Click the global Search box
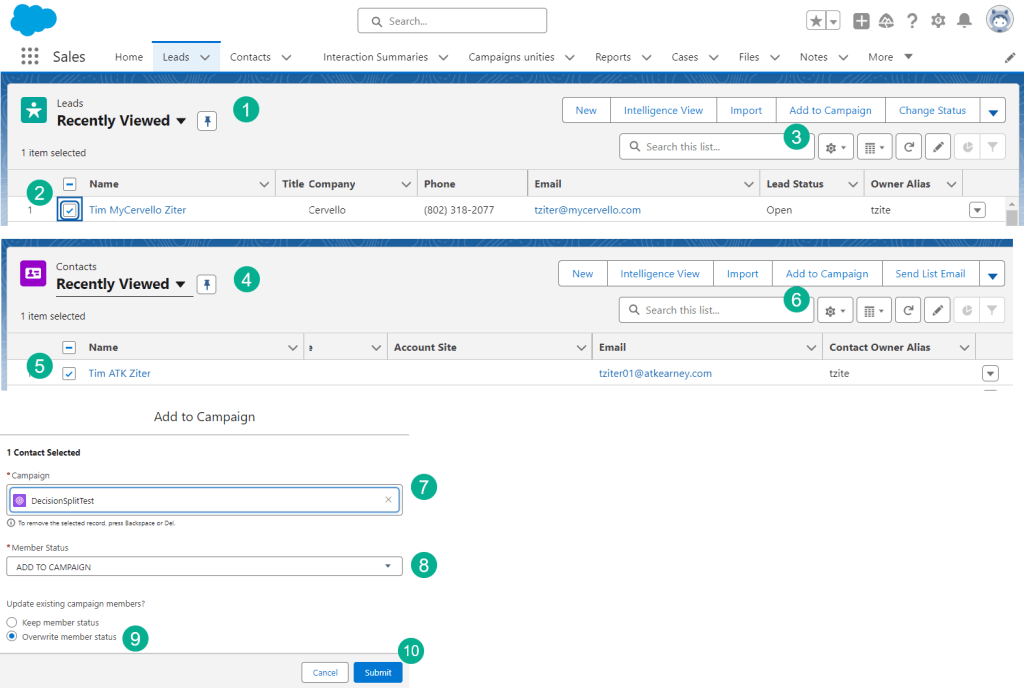The height and width of the screenshot is (688, 1024). 452,20
